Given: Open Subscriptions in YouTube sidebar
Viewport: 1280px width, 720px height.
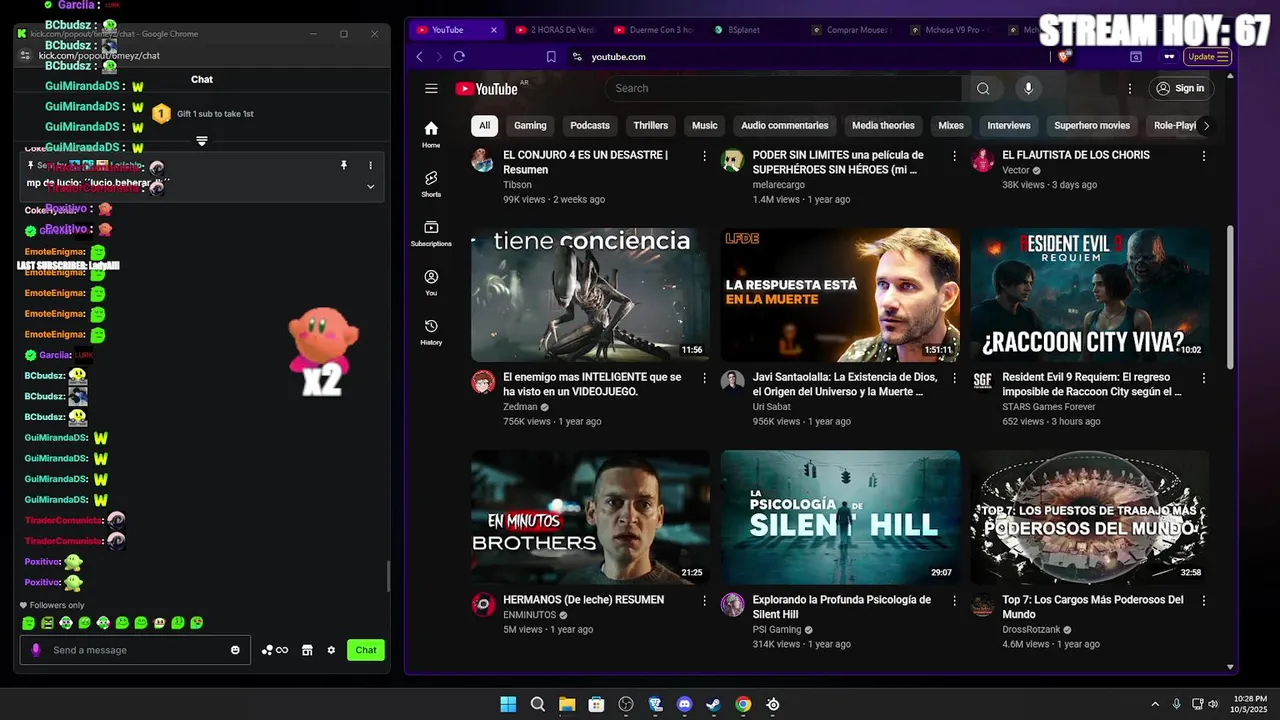Looking at the screenshot, I should pos(431,233).
